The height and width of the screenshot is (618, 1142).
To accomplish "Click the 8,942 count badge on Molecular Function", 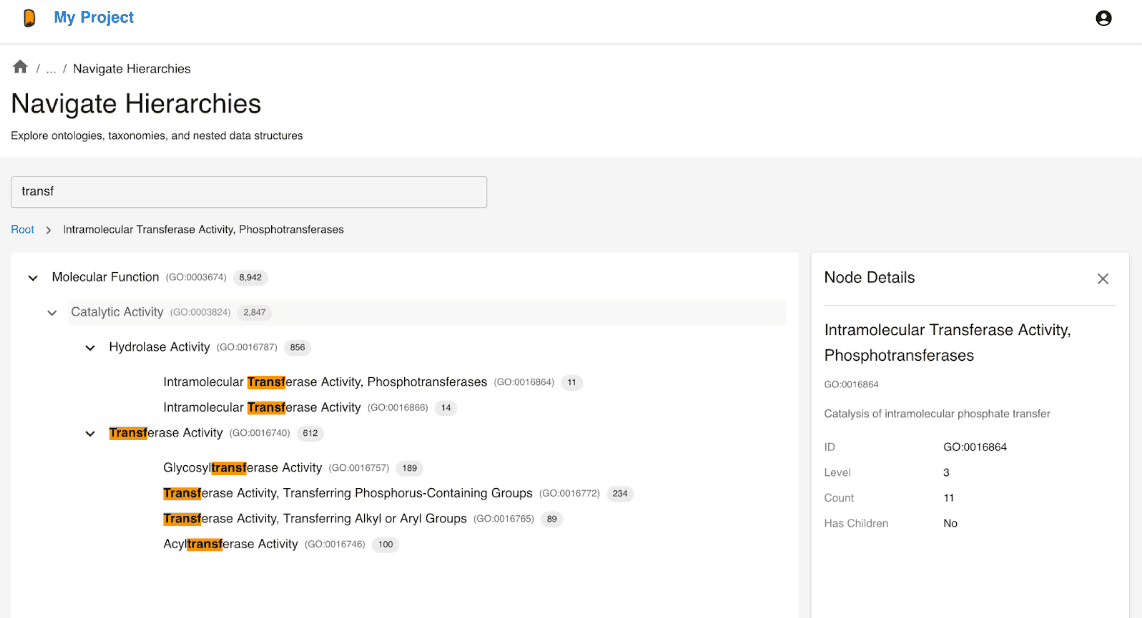I will click(x=249, y=278).
